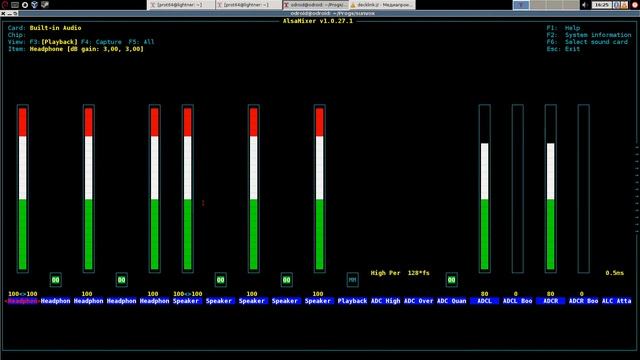Click the AlsaMixer v1.0.27.1 title
Viewport: 640px width, 360px height.
(x=318, y=21)
